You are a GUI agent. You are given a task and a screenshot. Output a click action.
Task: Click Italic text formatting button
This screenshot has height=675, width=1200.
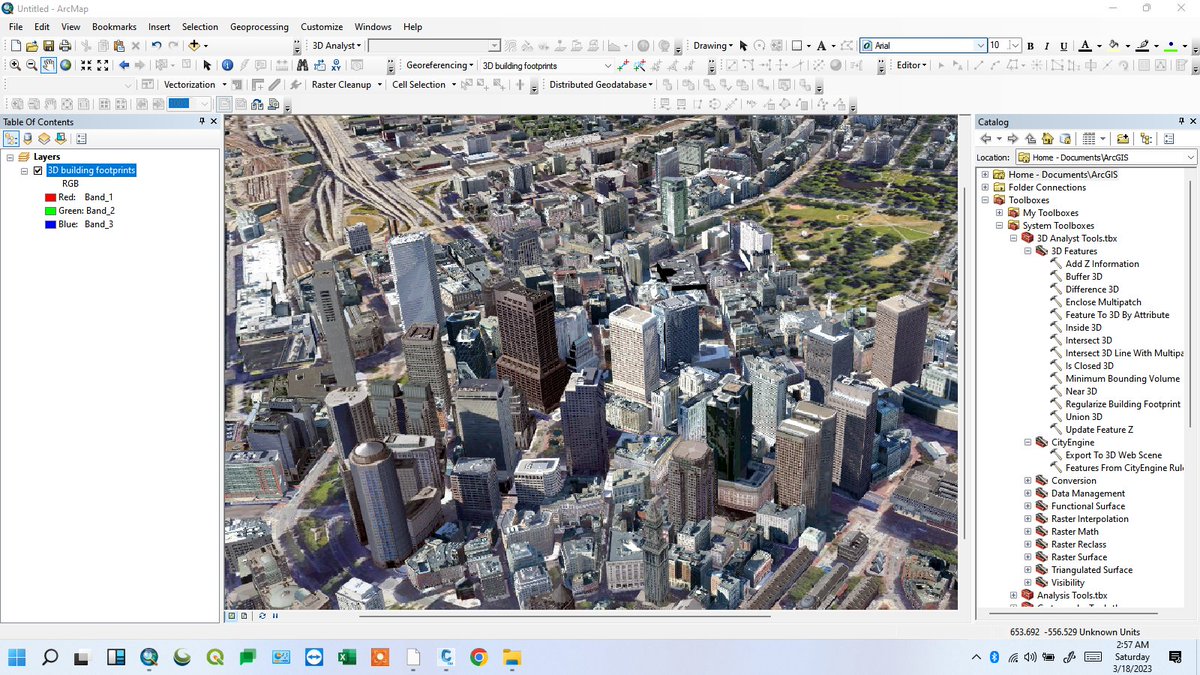point(1046,46)
